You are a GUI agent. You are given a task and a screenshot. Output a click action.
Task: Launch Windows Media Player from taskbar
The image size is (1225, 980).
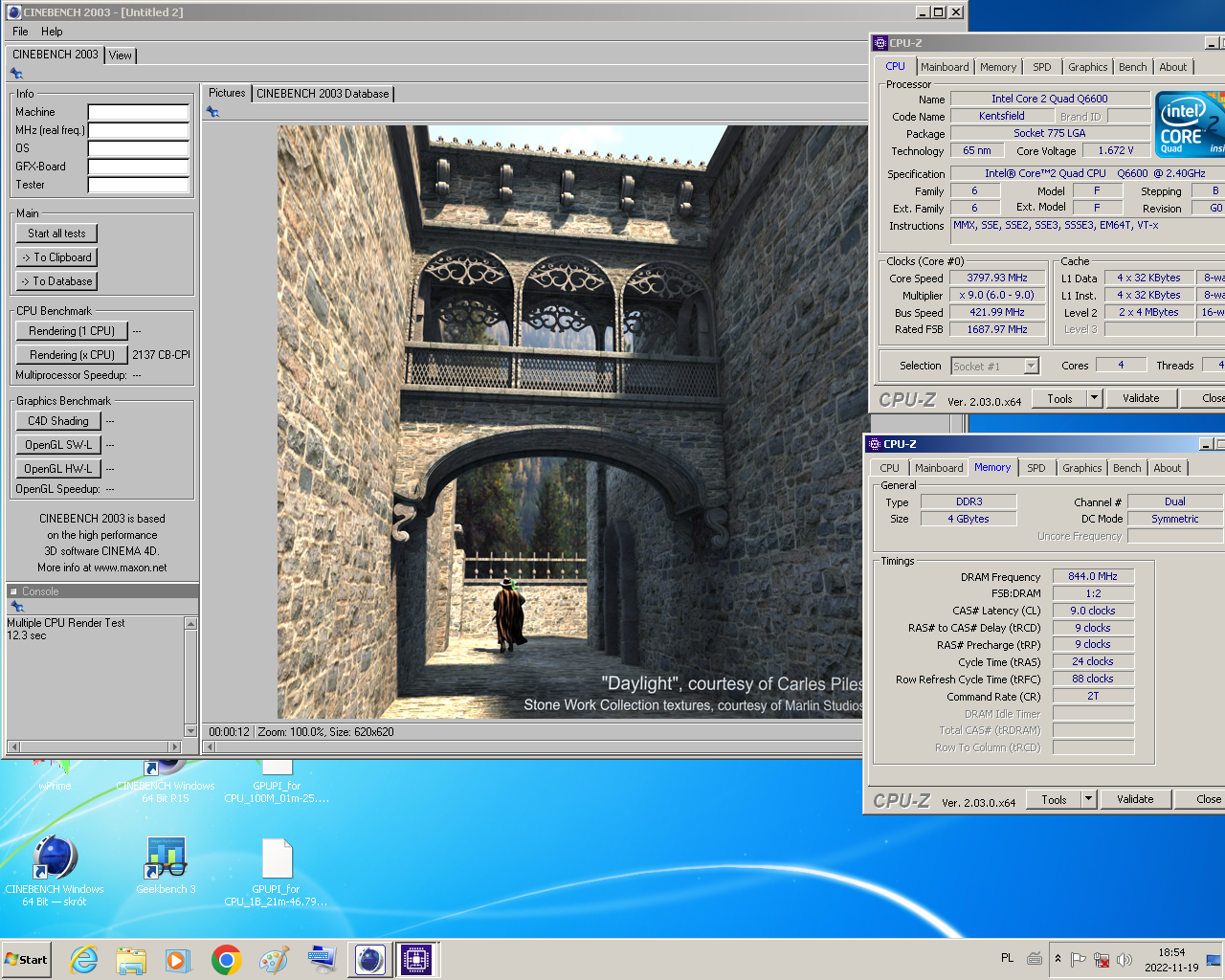[178, 960]
